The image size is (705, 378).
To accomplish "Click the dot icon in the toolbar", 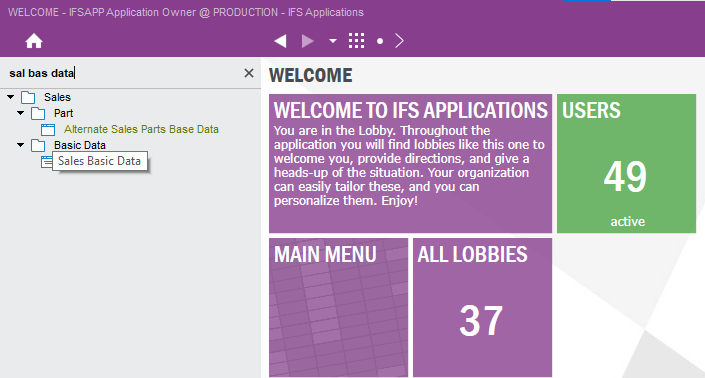I will [x=380, y=41].
